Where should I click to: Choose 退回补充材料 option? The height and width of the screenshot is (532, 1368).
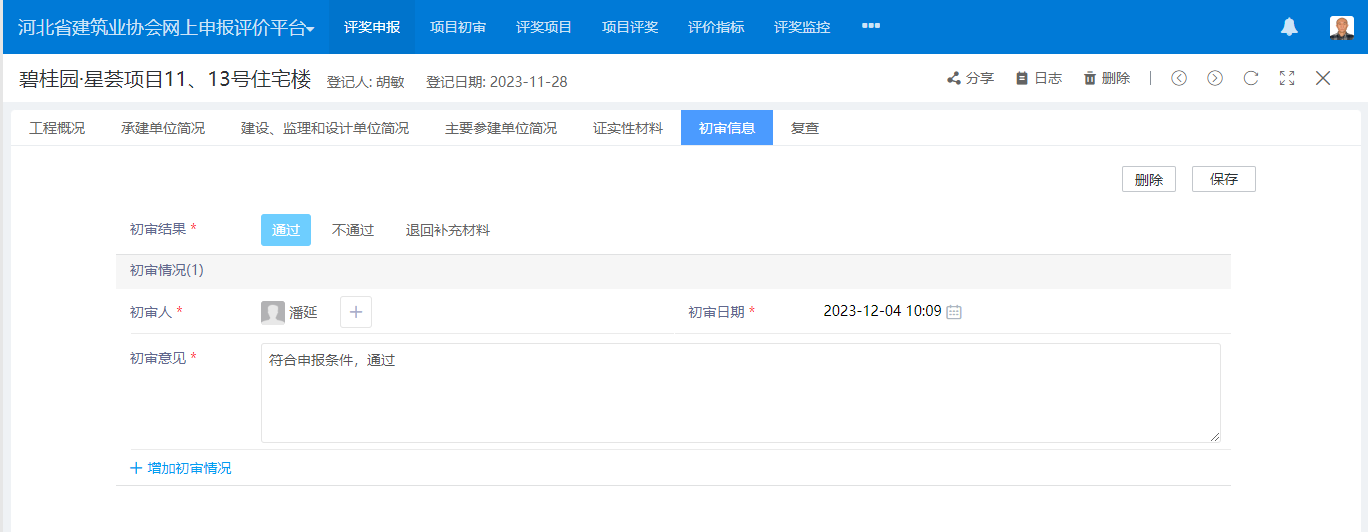click(448, 230)
